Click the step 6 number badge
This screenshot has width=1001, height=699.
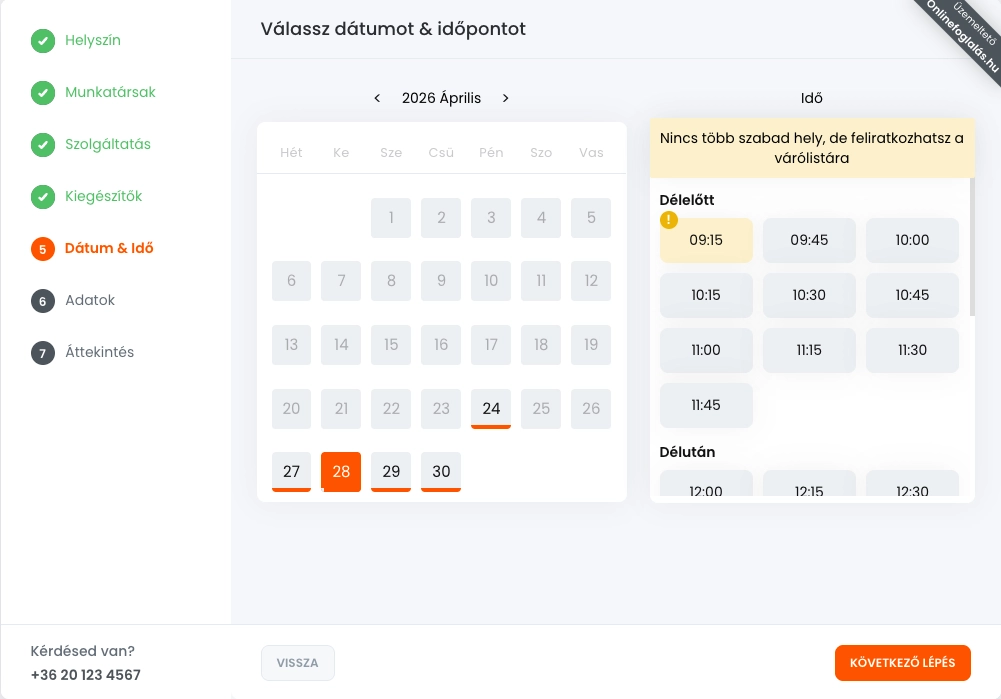(42, 301)
